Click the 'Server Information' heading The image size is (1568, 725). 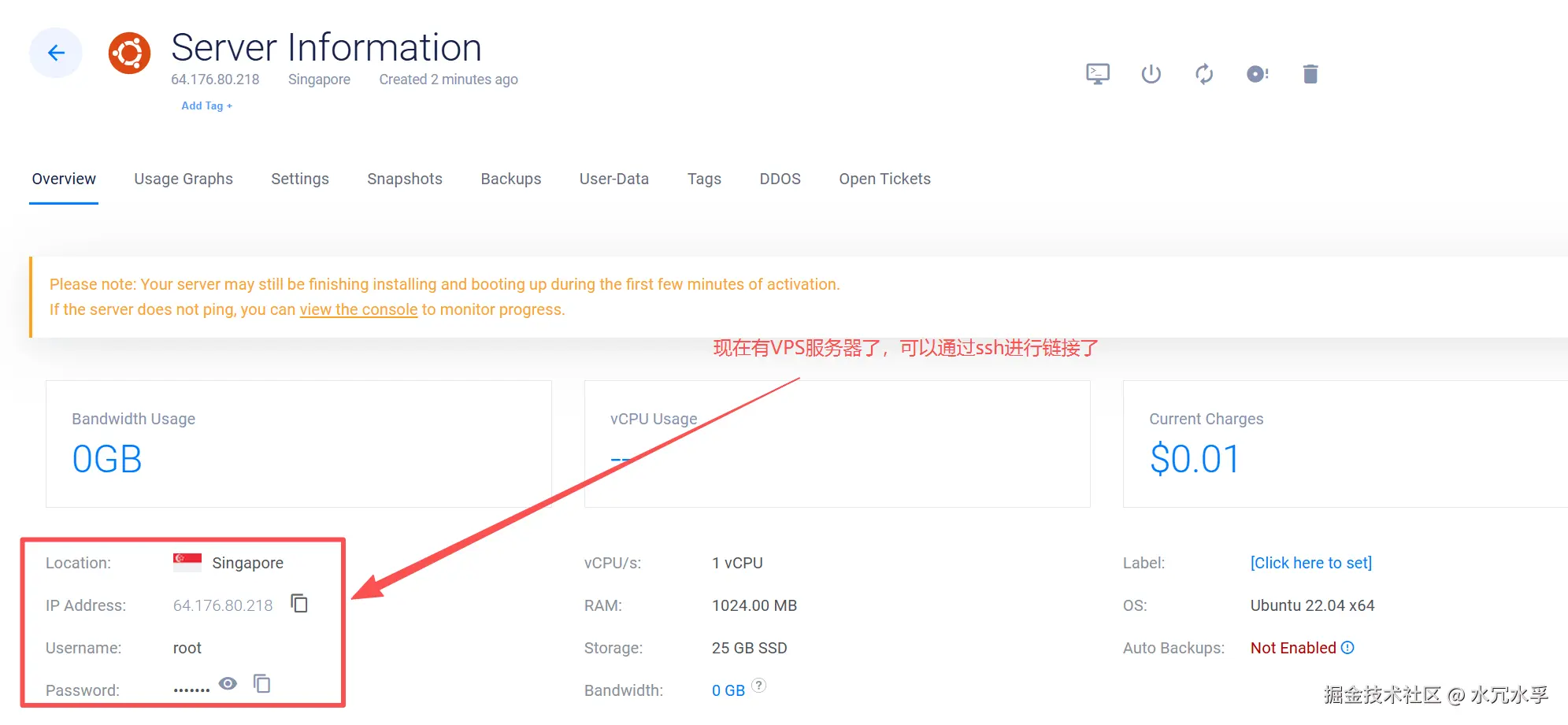pyautogui.click(x=326, y=47)
